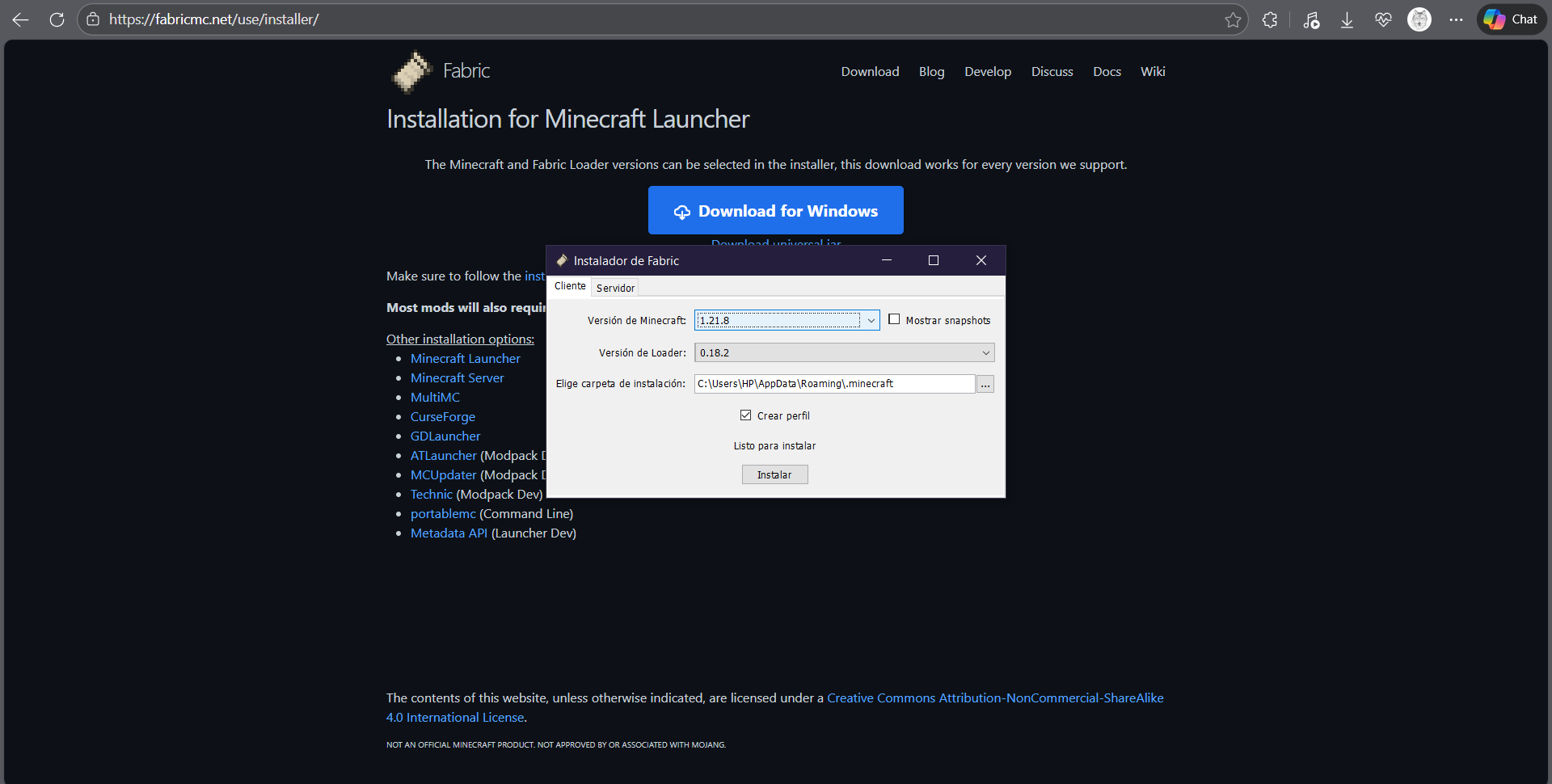Click the installation folder path field

click(833, 384)
